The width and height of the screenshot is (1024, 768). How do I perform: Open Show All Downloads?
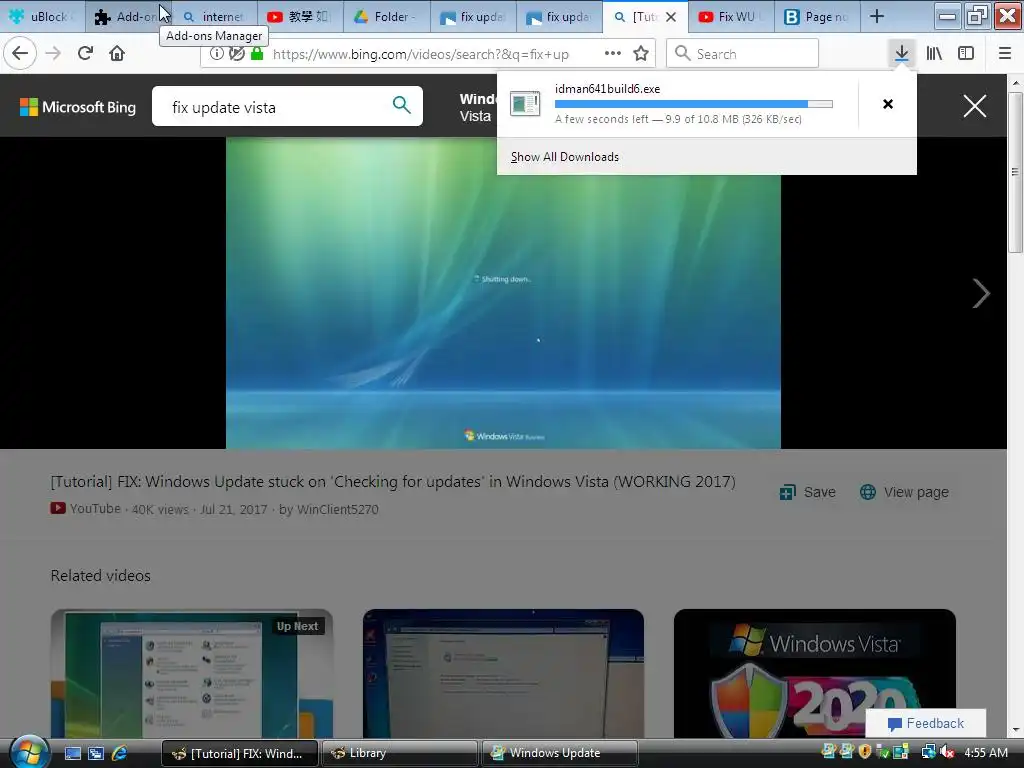[564, 157]
